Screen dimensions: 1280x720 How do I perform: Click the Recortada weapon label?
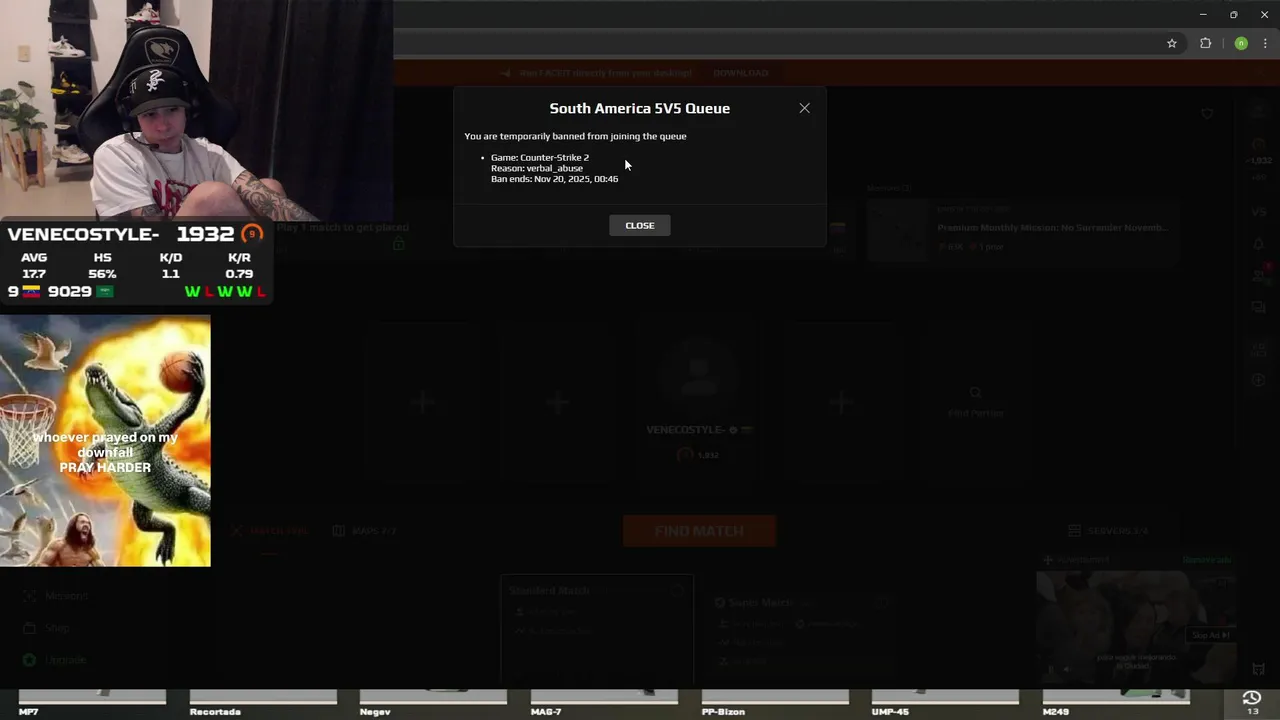pos(215,712)
